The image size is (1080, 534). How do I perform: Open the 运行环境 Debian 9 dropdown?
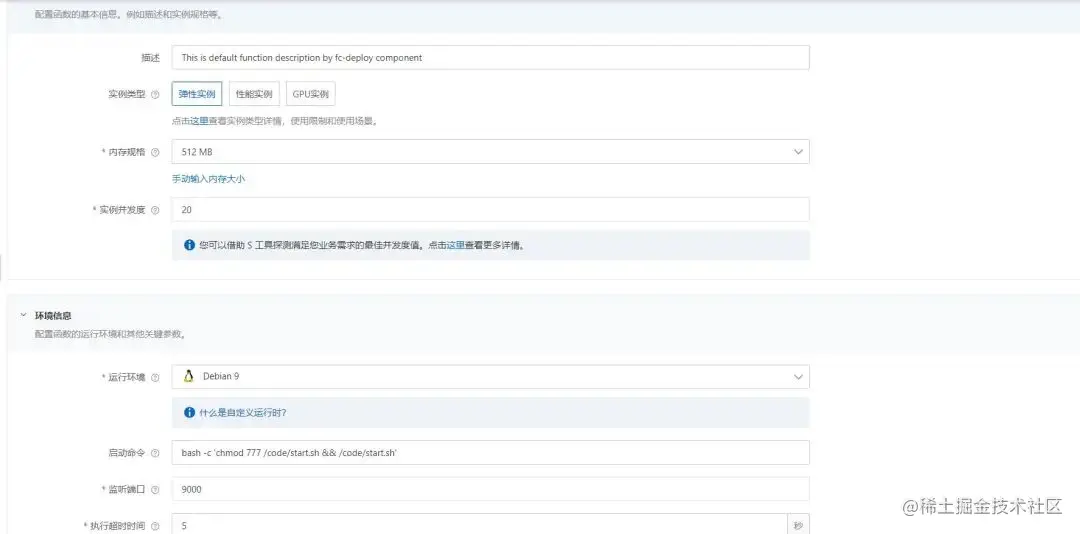tap(490, 377)
